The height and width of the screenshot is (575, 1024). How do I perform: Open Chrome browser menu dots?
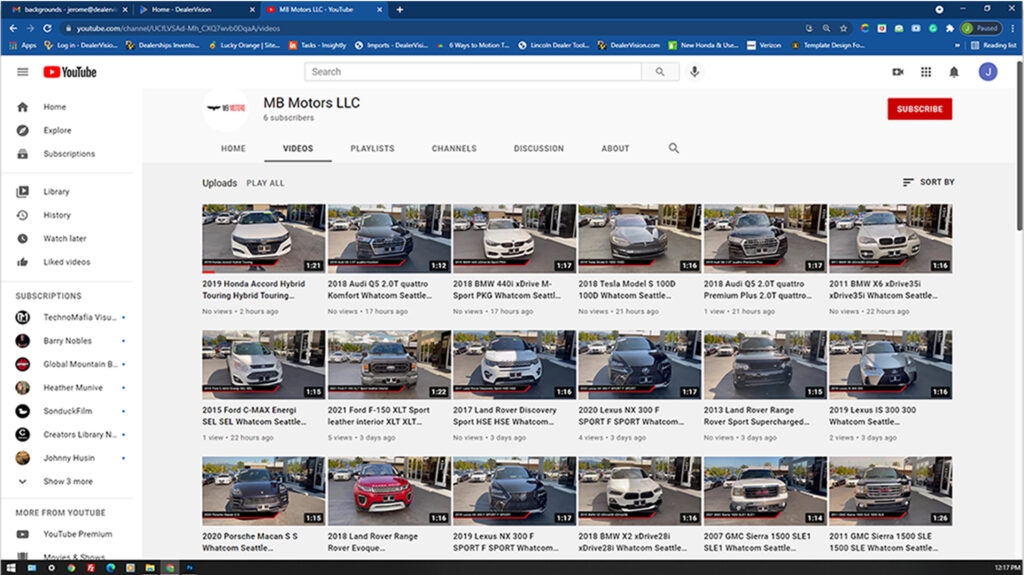coord(1012,28)
